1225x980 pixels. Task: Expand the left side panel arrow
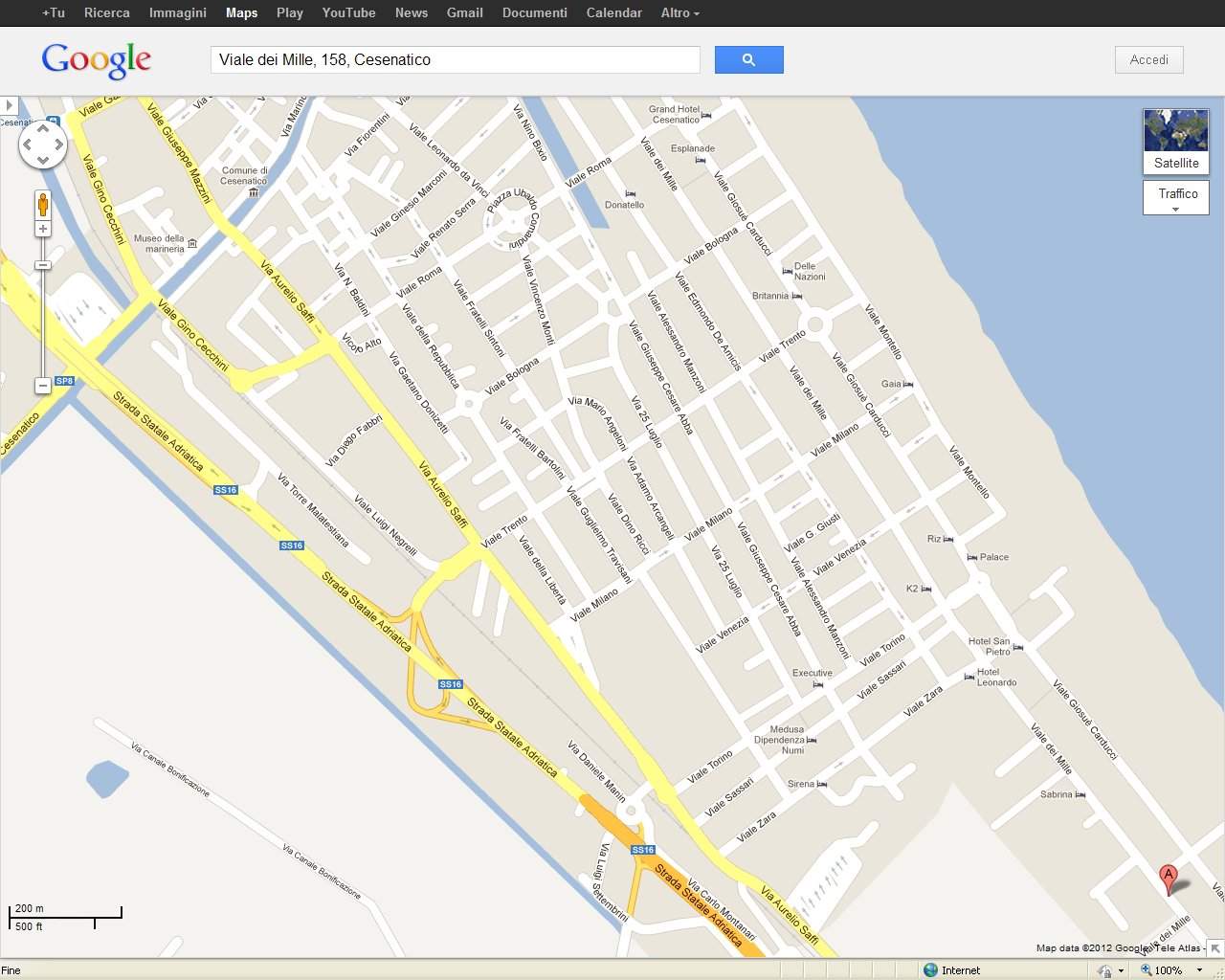(x=9, y=105)
